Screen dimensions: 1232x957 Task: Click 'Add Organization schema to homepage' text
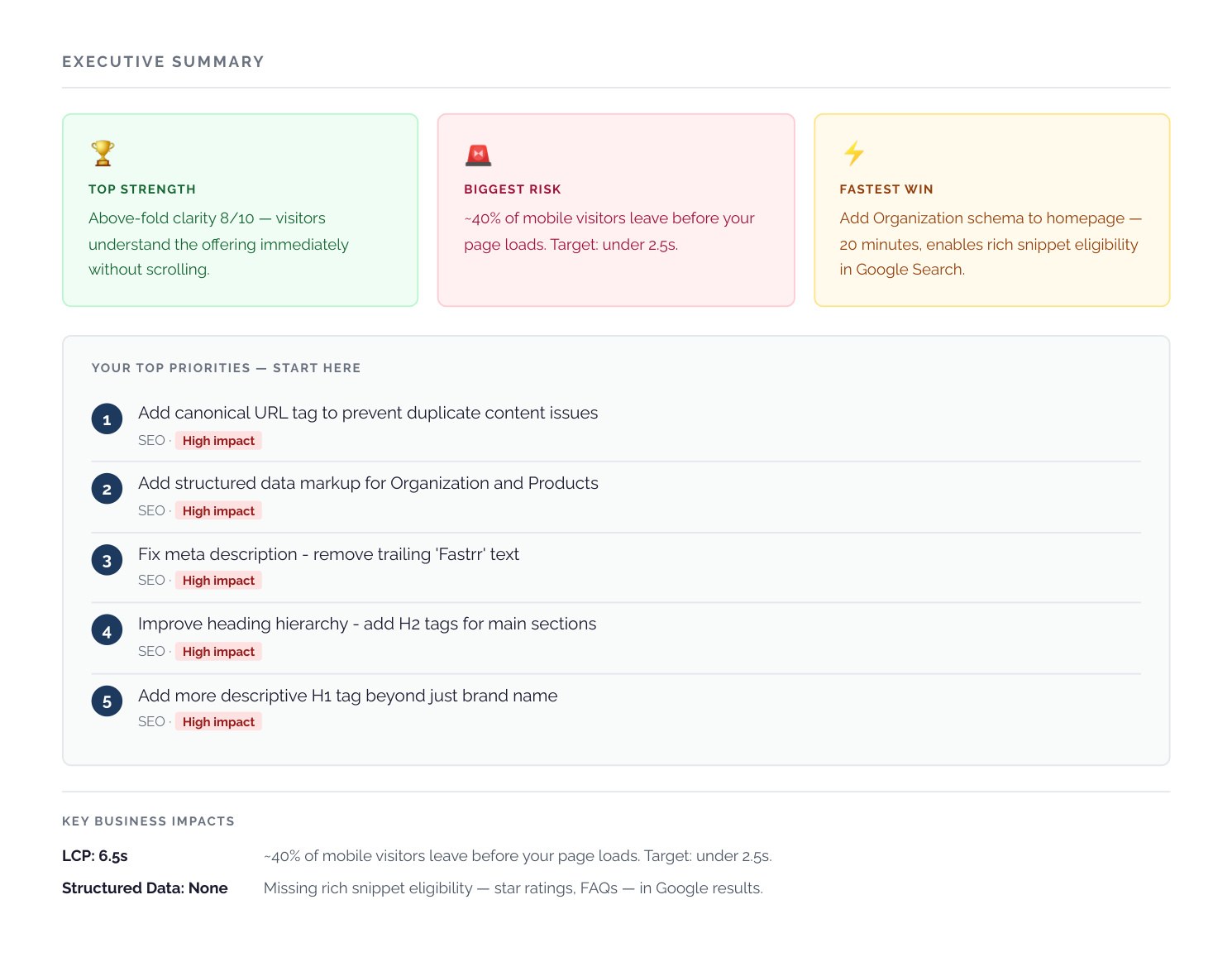991,243
